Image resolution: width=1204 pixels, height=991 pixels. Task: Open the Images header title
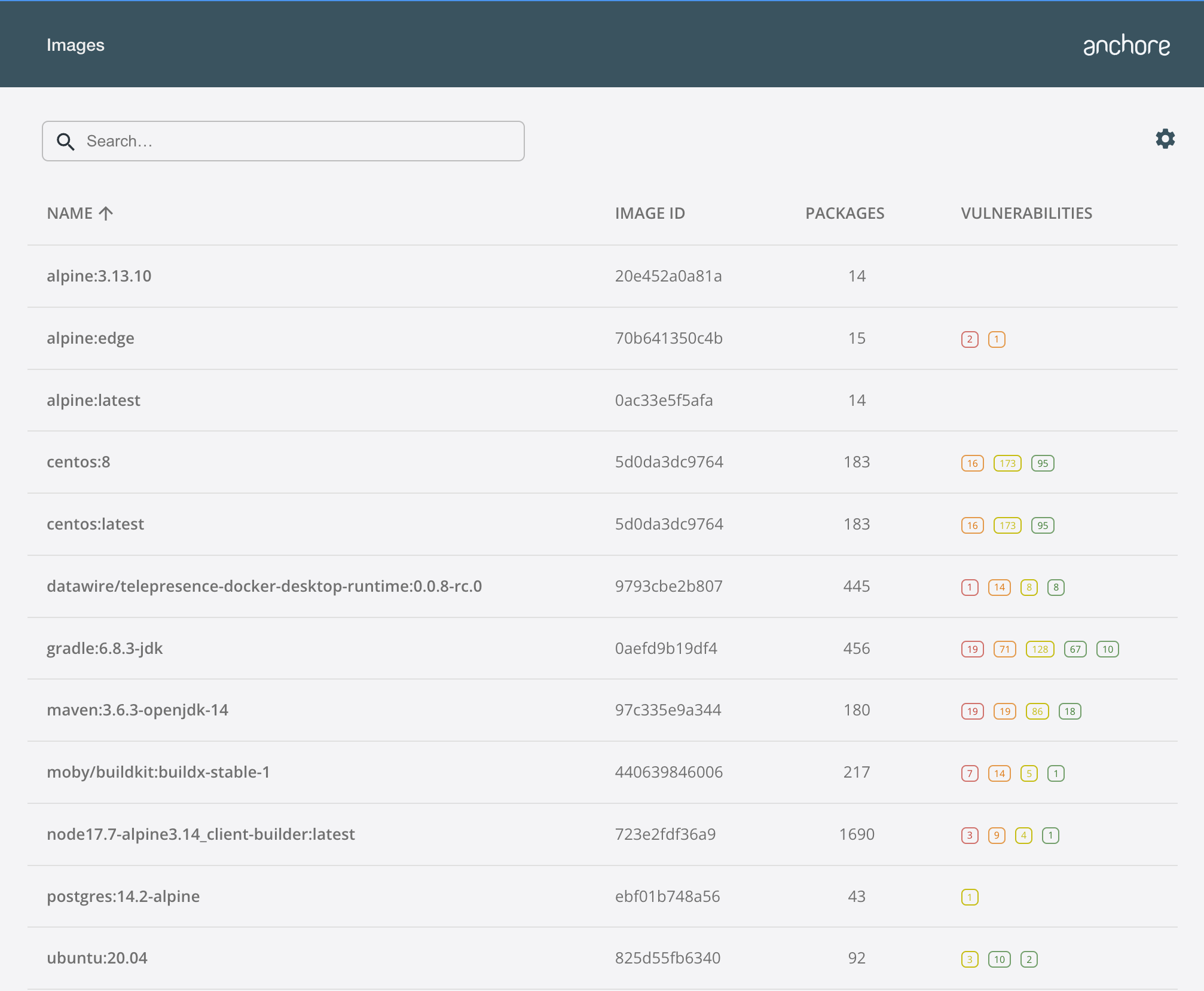(x=75, y=45)
